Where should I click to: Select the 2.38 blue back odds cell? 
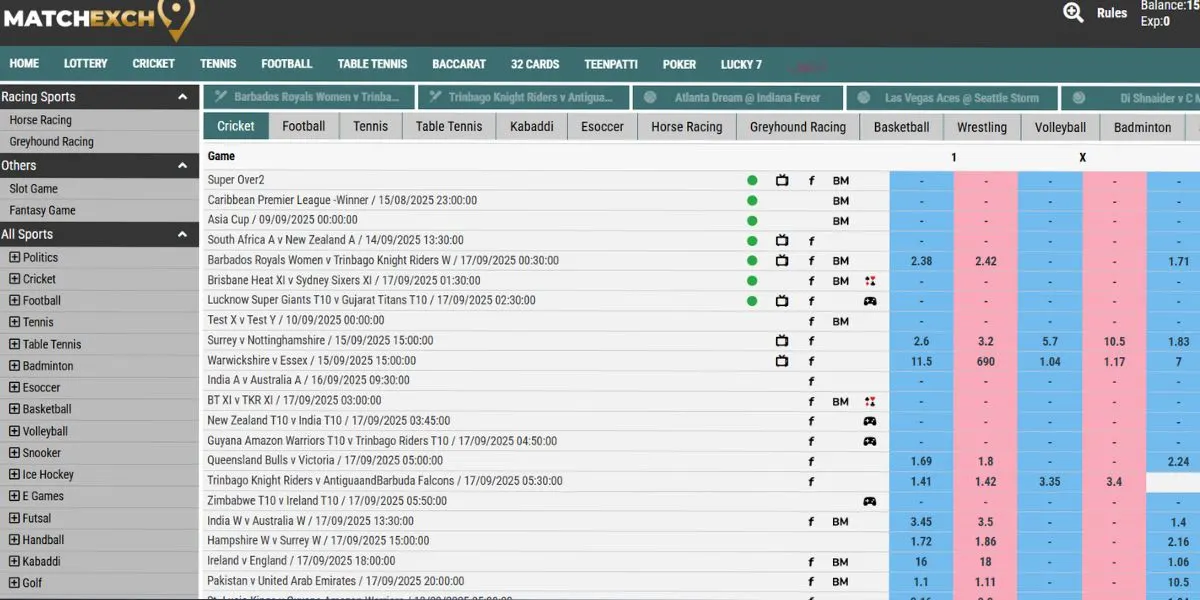921,261
